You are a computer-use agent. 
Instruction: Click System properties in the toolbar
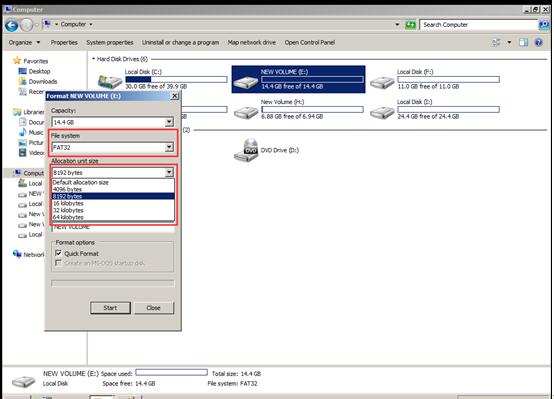(110, 43)
